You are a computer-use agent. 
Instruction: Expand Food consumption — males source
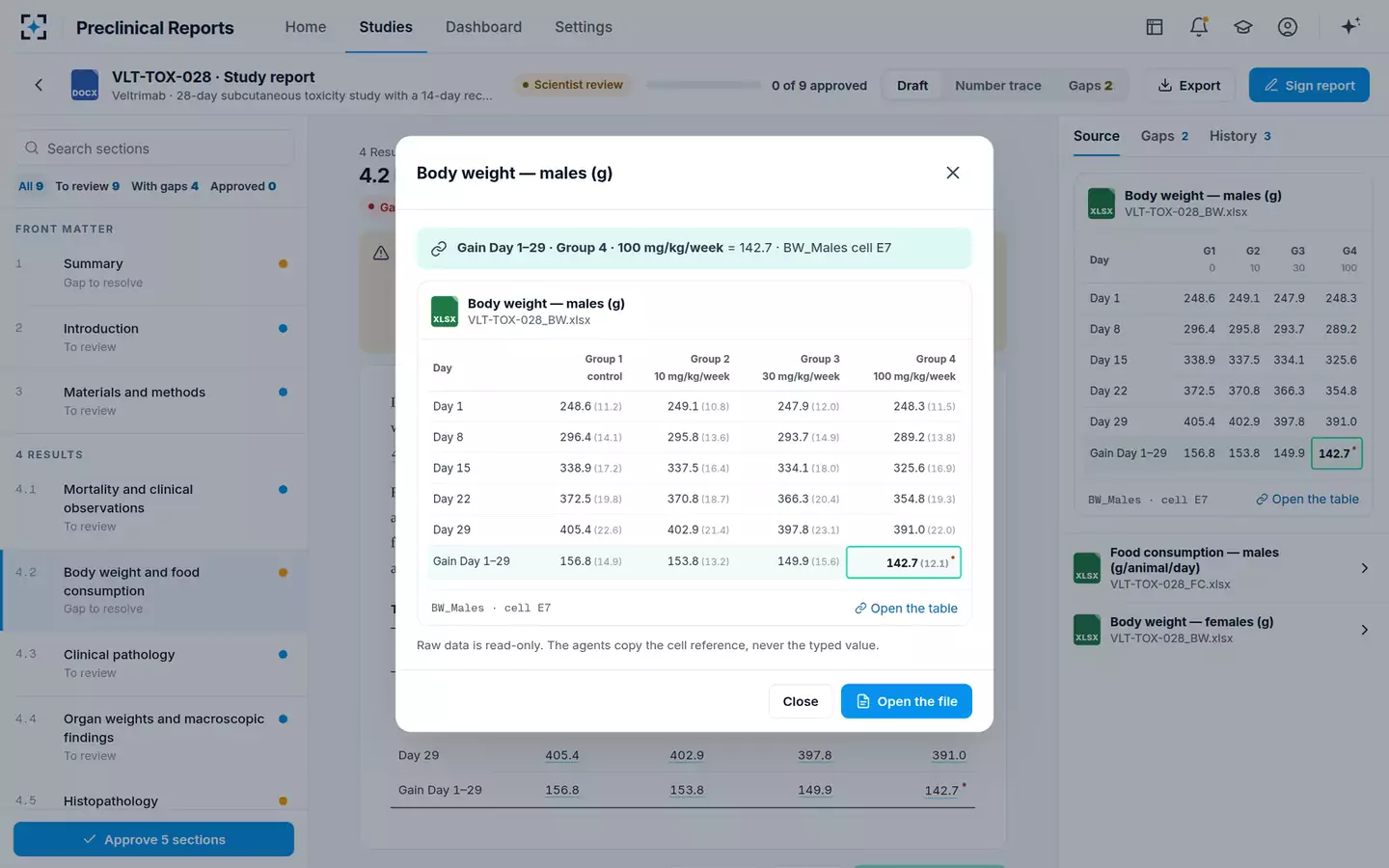tap(1364, 568)
